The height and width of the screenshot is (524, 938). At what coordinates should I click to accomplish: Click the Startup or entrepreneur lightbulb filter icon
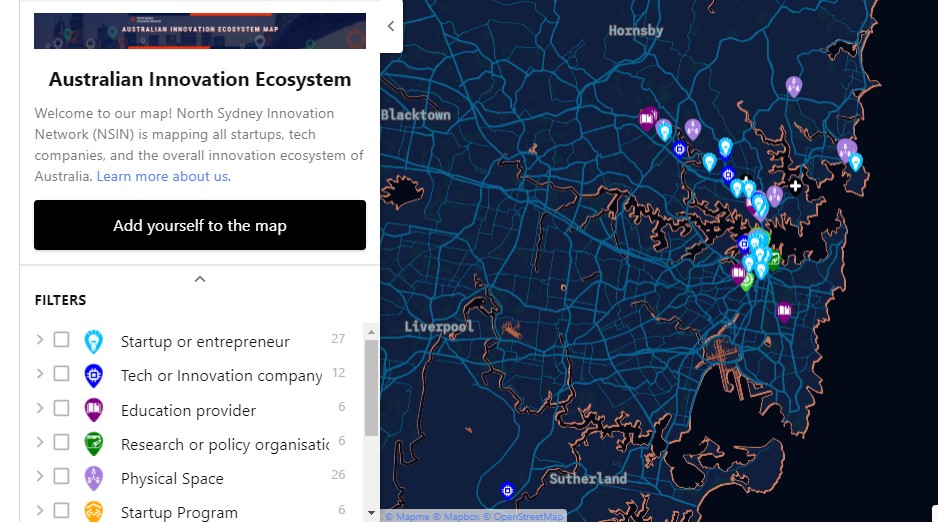click(x=93, y=342)
